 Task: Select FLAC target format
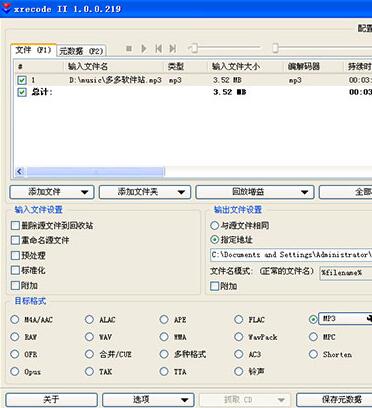239,319
